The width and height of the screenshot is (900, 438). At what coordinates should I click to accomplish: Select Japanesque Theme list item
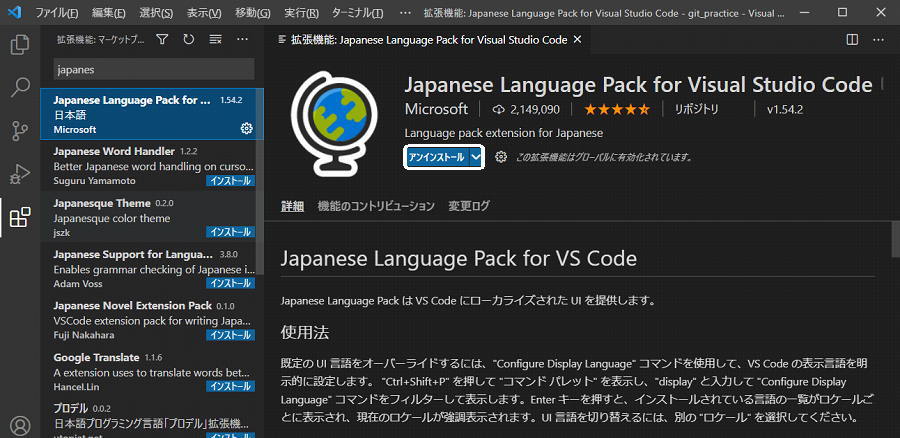(148, 216)
